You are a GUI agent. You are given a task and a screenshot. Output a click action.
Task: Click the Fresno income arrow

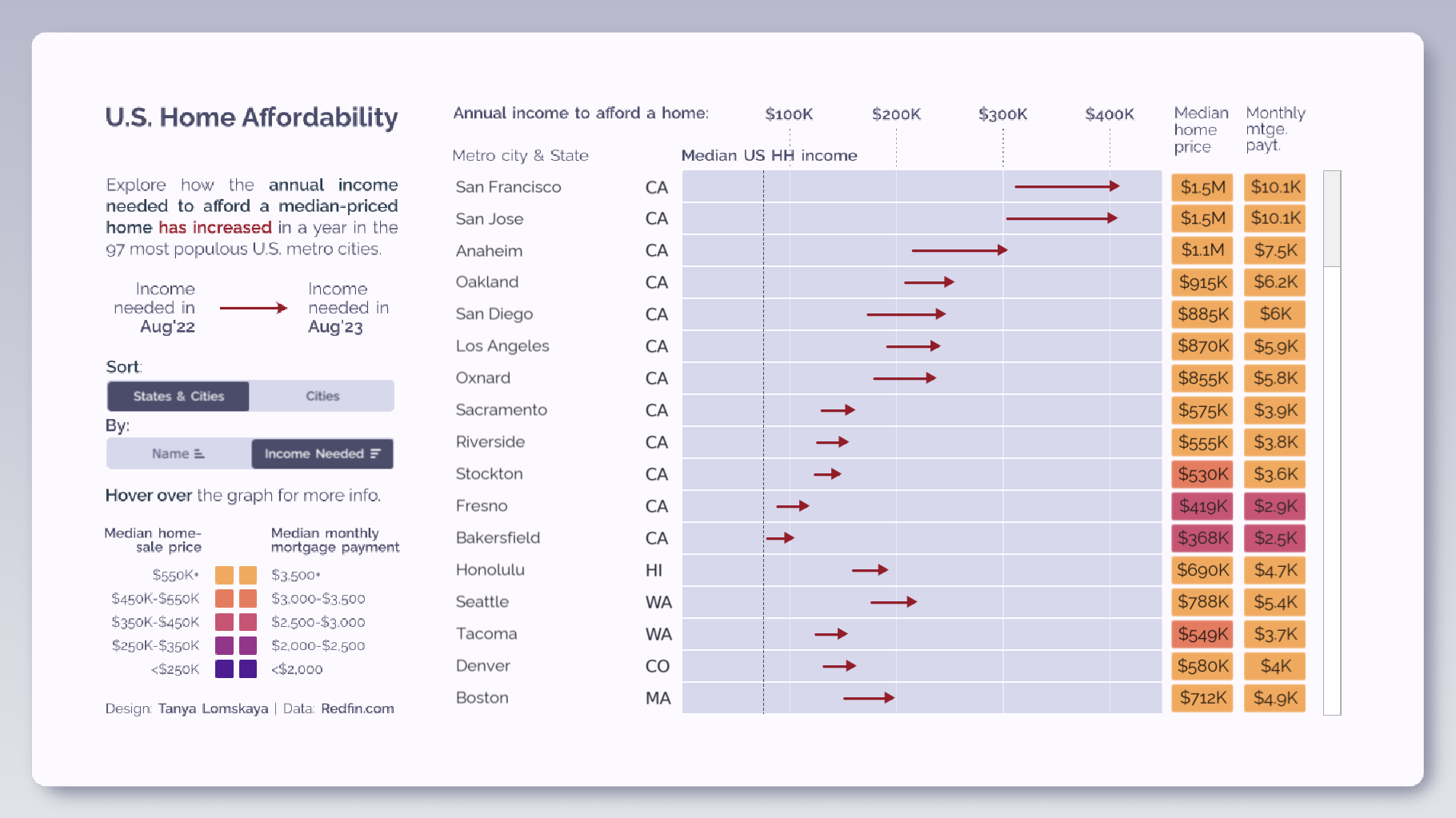[x=793, y=505]
